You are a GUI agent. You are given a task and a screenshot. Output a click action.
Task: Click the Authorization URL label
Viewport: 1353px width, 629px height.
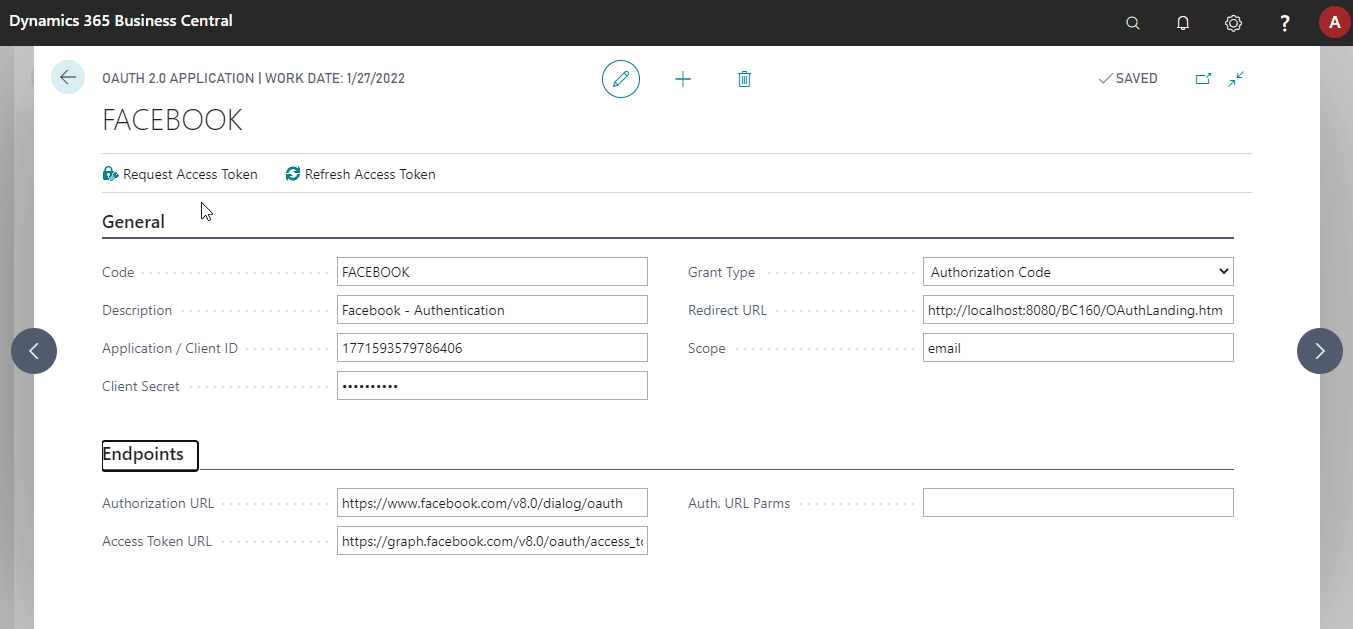point(158,503)
